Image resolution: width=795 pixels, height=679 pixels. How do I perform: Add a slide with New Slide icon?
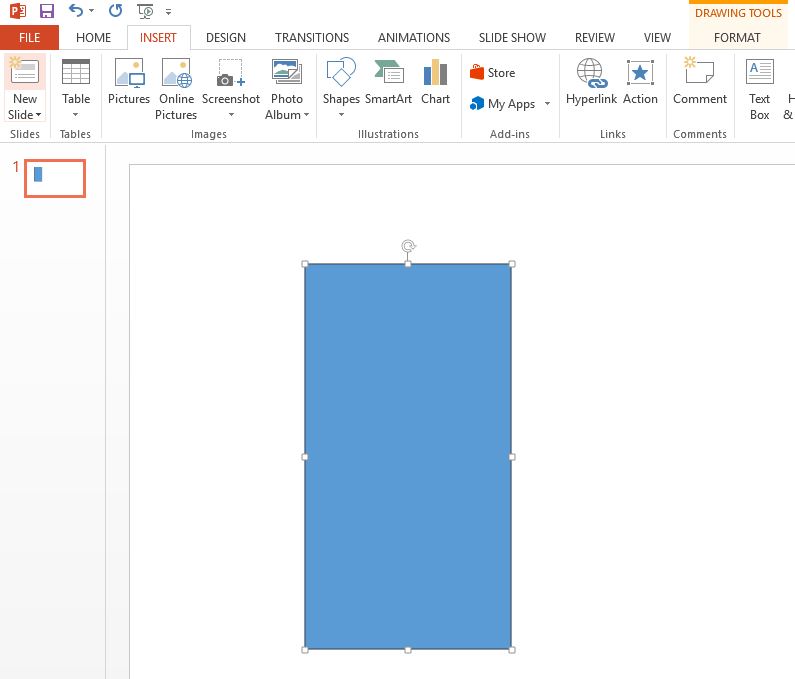24,72
